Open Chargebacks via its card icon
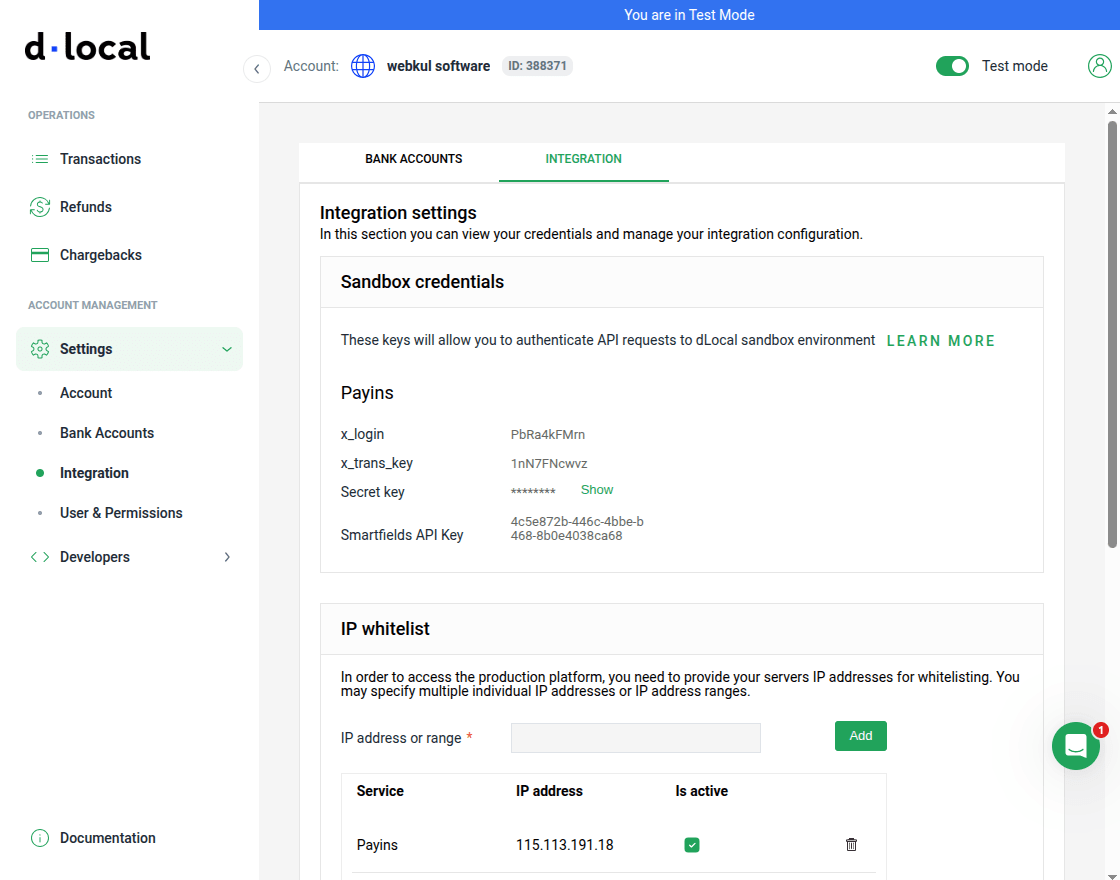 pyautogui.click(x=40, y=254)
